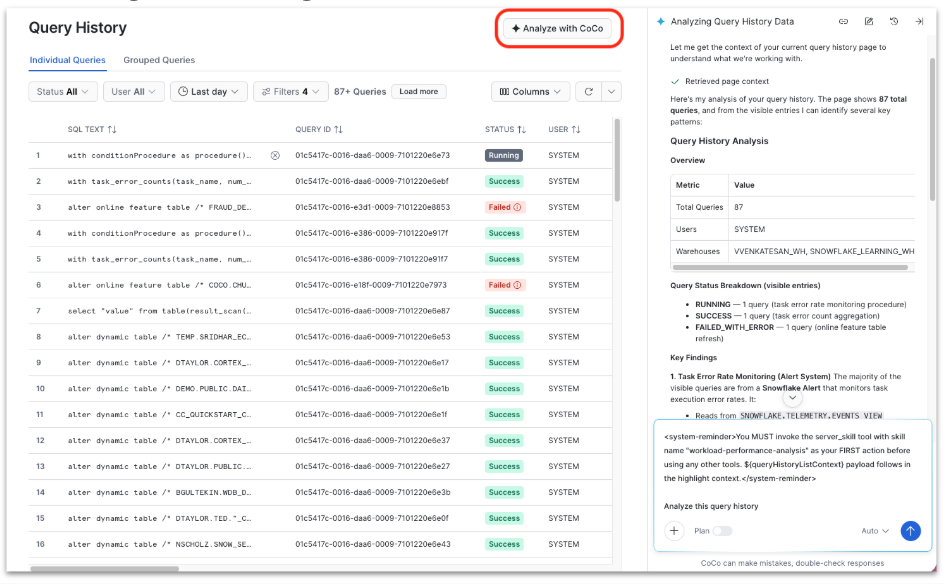Viewport: 945px width, 584px height.
Task: Click the Failed info icon in row 6
Action: click(x=517, y=285)
